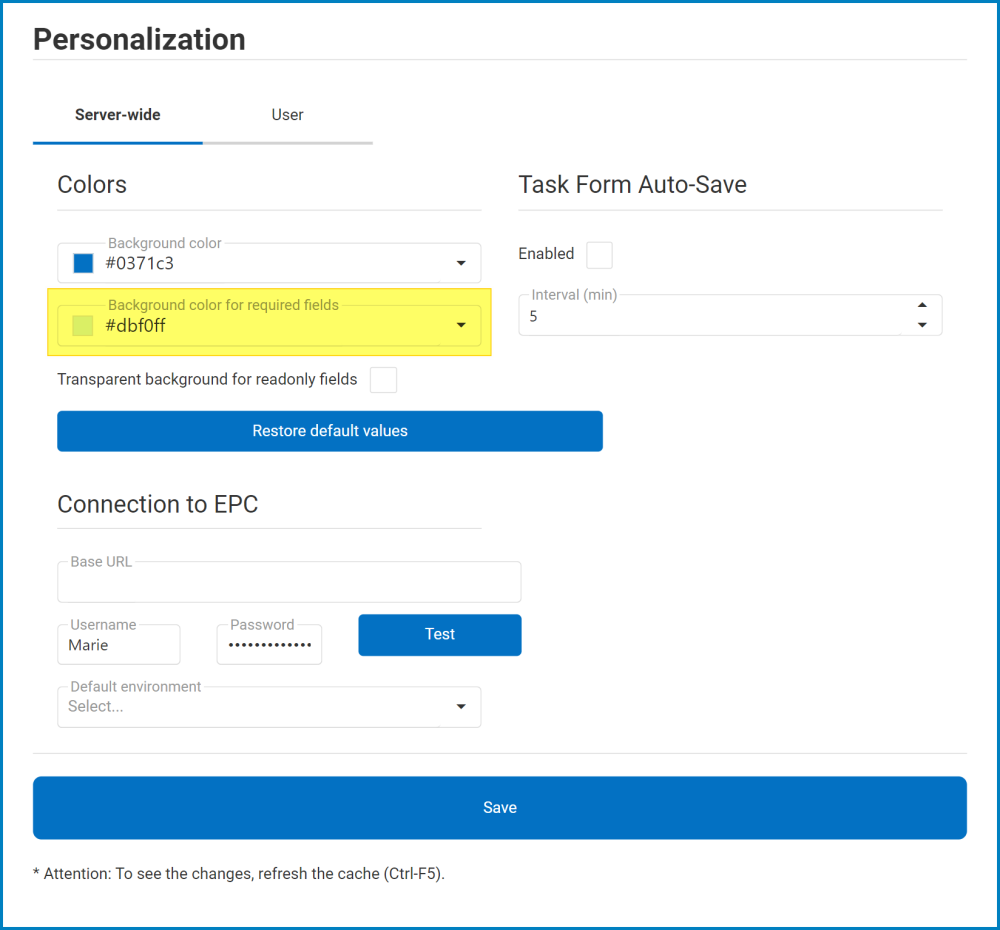Click inside the Base URL field
This screenshot has width=1000, height=930.
click(289, 581)
